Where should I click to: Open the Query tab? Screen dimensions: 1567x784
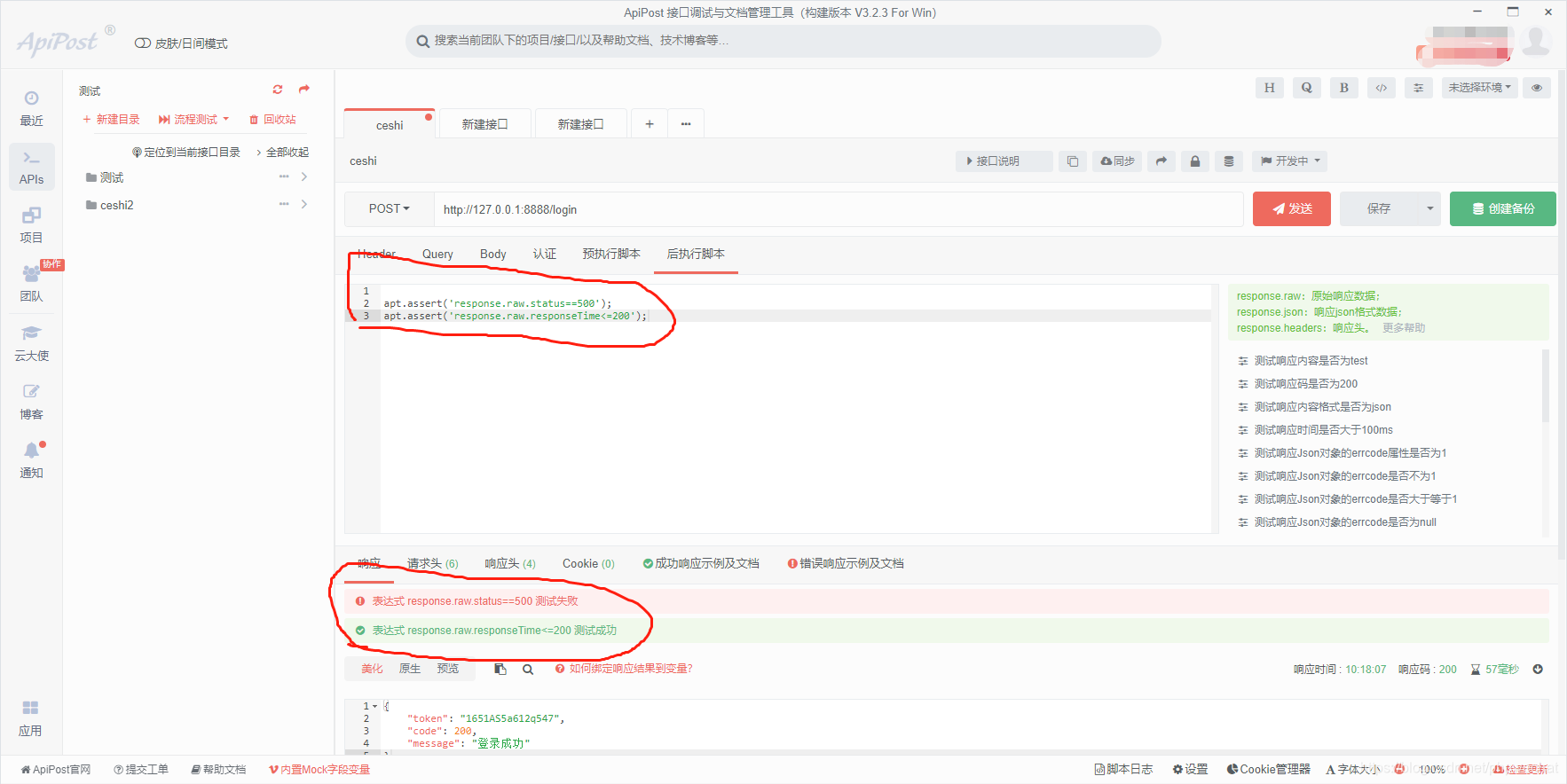pyautogui.click(x=437, y=255)
